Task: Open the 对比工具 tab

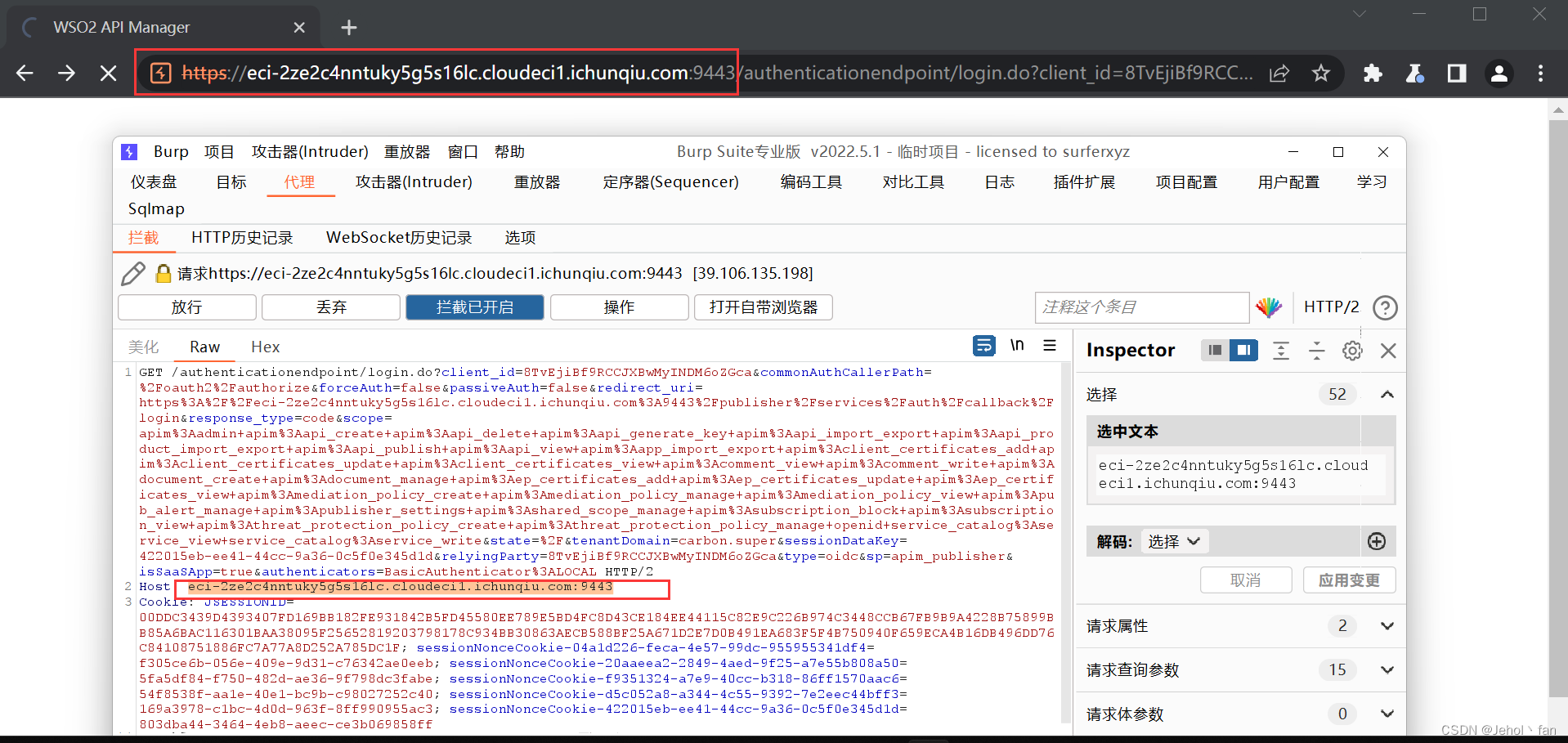Action: 913,182
